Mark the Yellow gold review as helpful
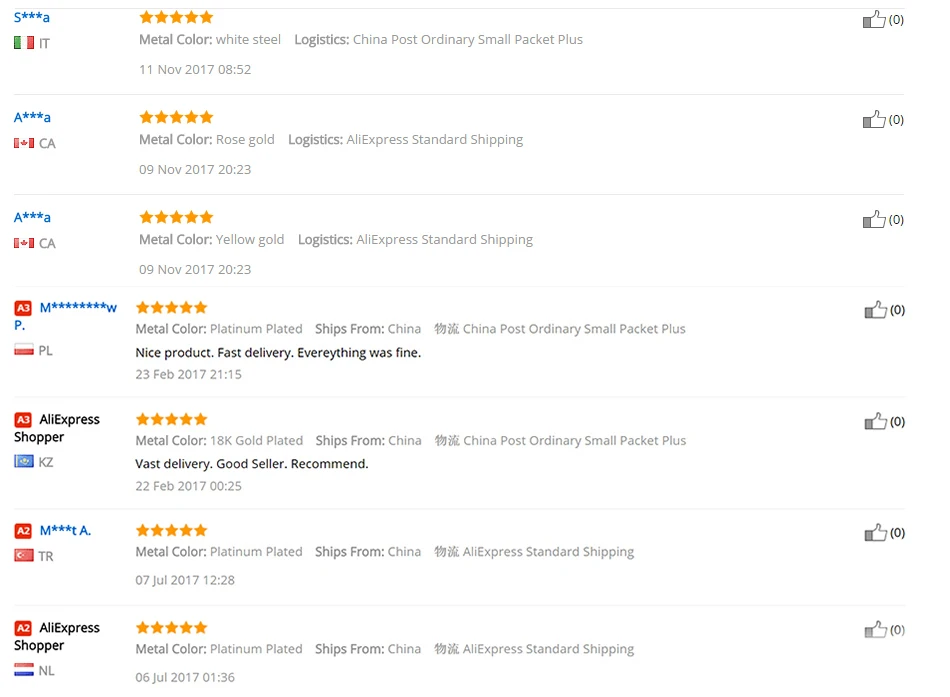The image size is (950, 697). coord(874,219)
